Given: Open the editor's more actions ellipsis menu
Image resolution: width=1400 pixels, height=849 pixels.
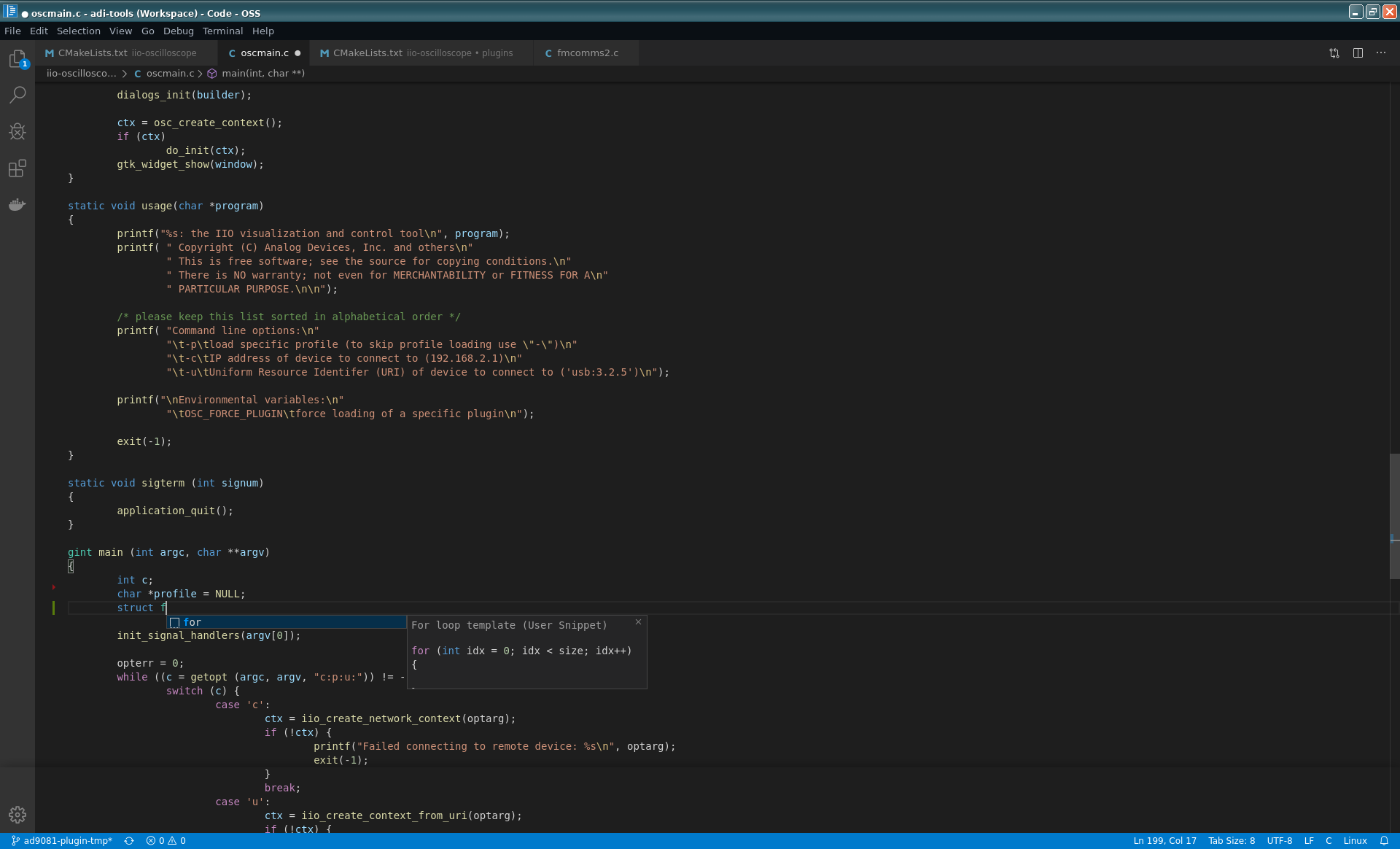Looking at the screenshot, I should pos(1382,53).
